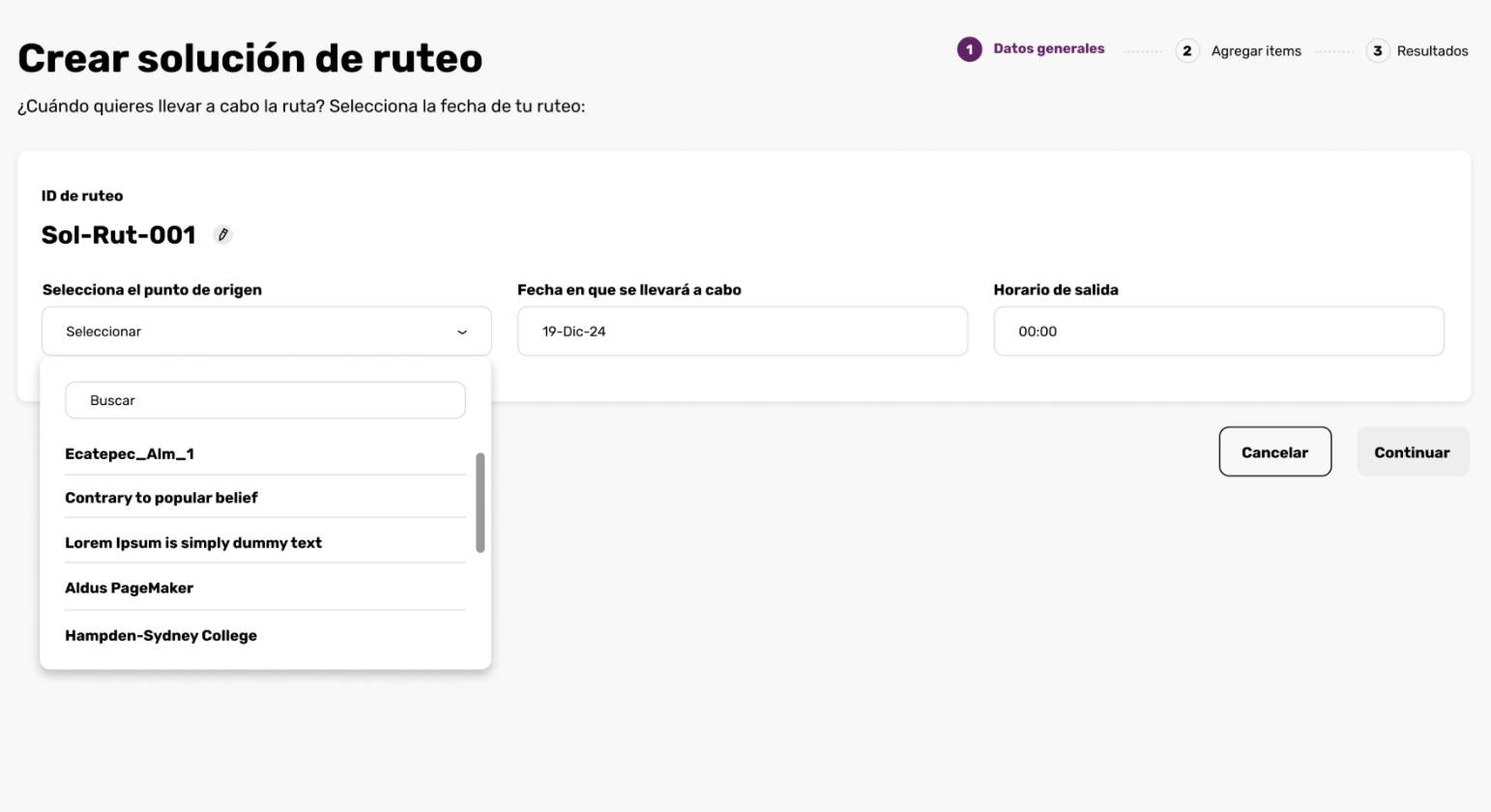Go to step 1 Datos generales
The height and width of the screenshot is (812, 1491).
(1031, 49)
